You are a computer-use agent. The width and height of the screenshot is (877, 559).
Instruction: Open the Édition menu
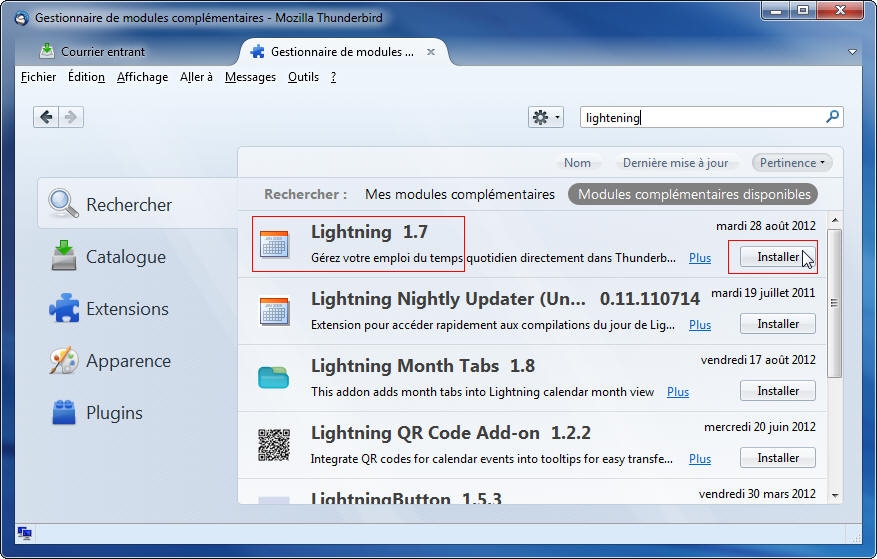(x=86, y=77)
